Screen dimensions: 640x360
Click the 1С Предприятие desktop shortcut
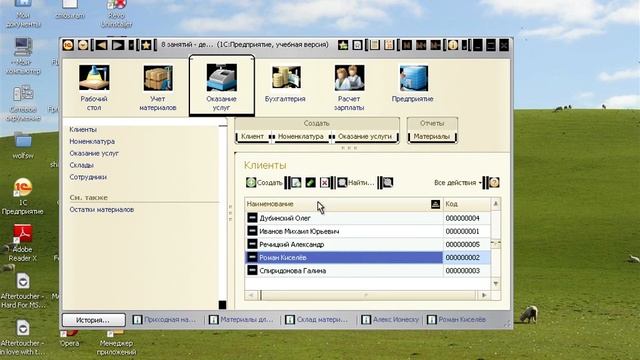[x=23, y=197]
